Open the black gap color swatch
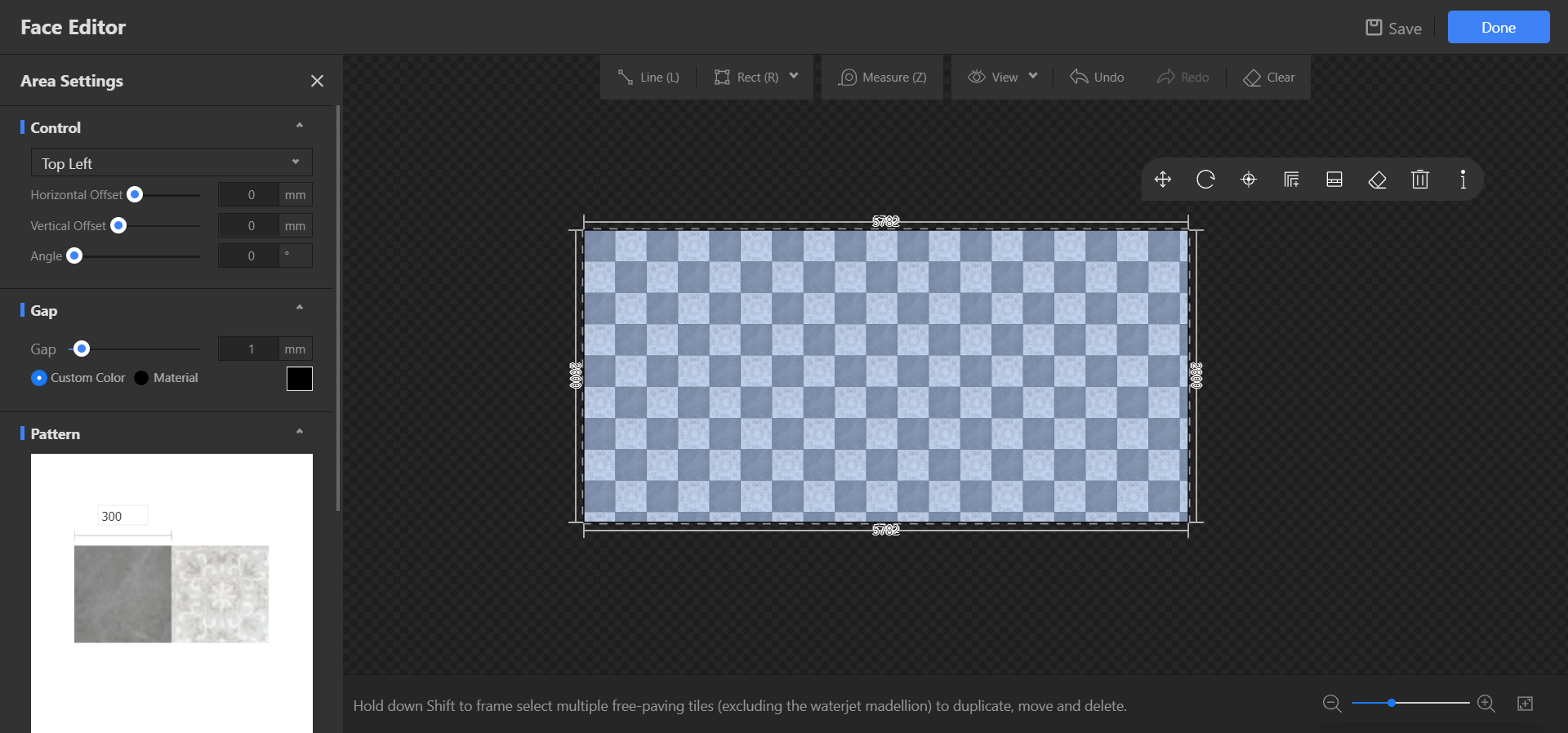 300,379
